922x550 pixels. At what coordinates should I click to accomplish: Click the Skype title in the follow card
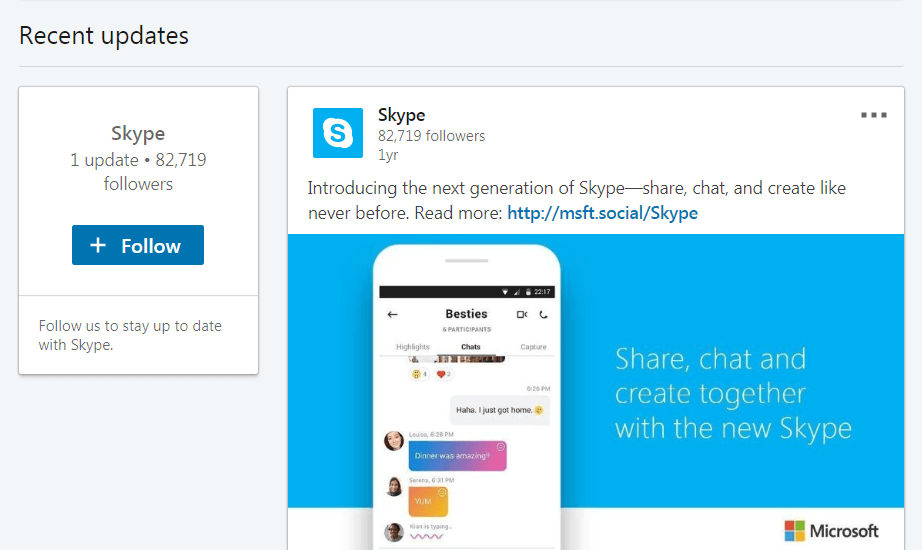tap(138, 134)
